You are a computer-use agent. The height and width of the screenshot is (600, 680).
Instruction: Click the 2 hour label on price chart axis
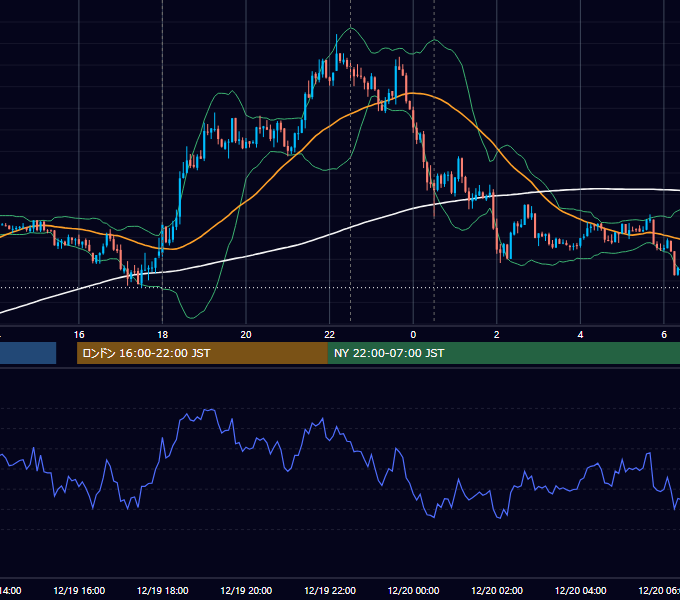pyautogui.click(x=497, y=335)
